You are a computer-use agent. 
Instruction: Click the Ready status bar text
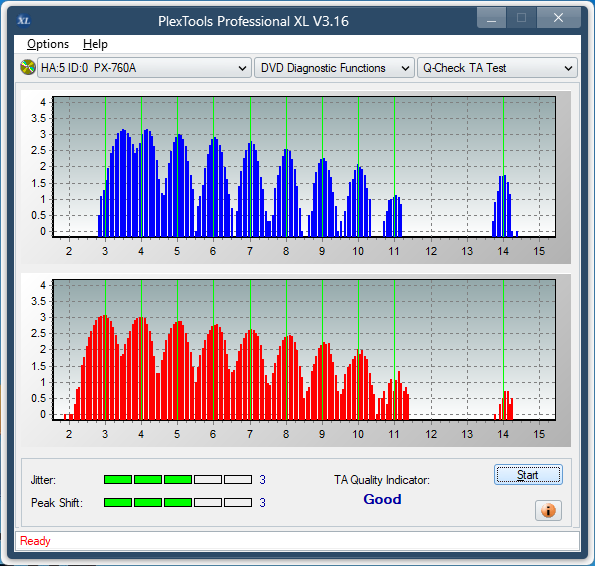coord(35,541)
